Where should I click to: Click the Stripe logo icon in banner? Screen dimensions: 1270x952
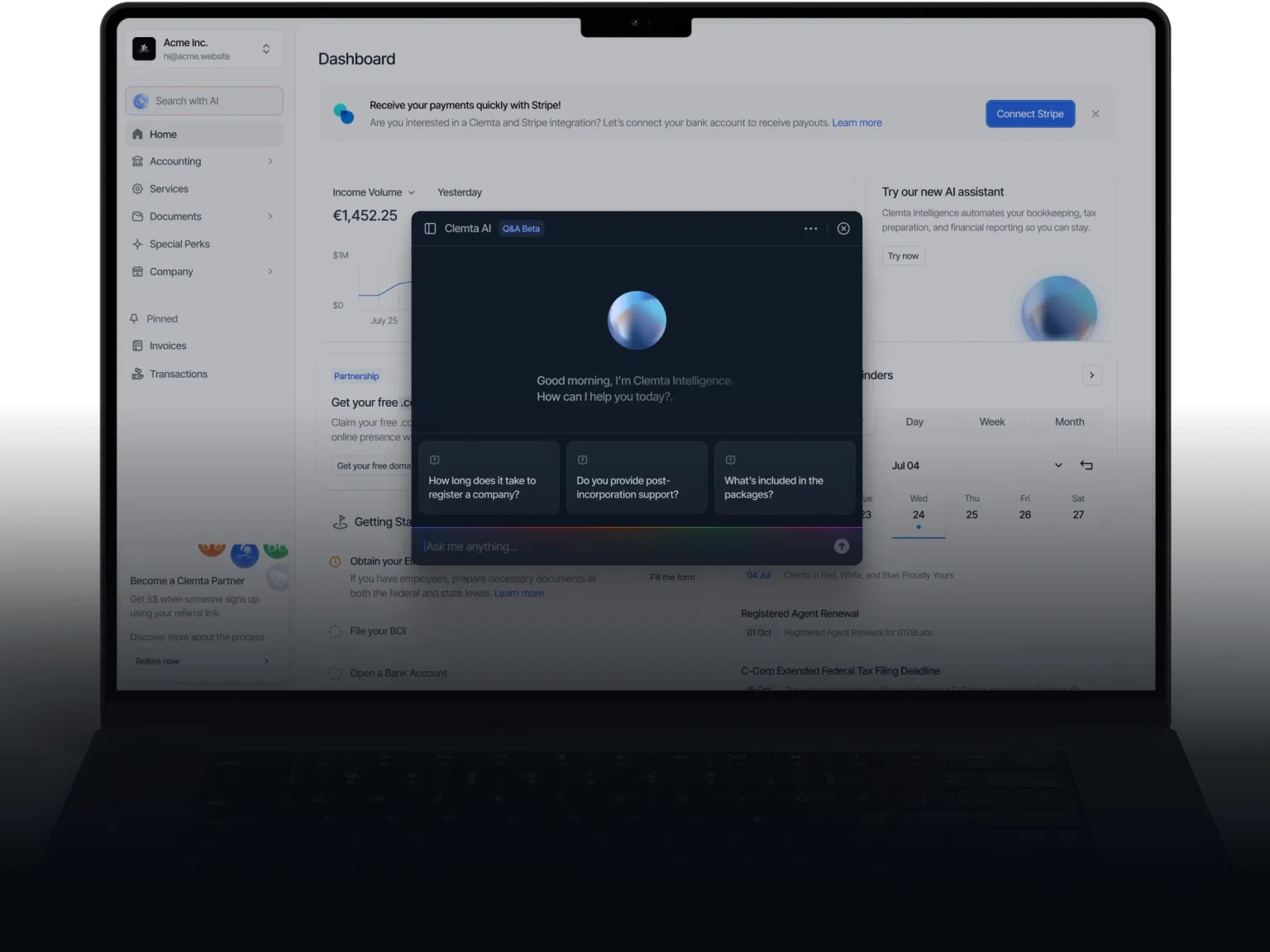344,114
